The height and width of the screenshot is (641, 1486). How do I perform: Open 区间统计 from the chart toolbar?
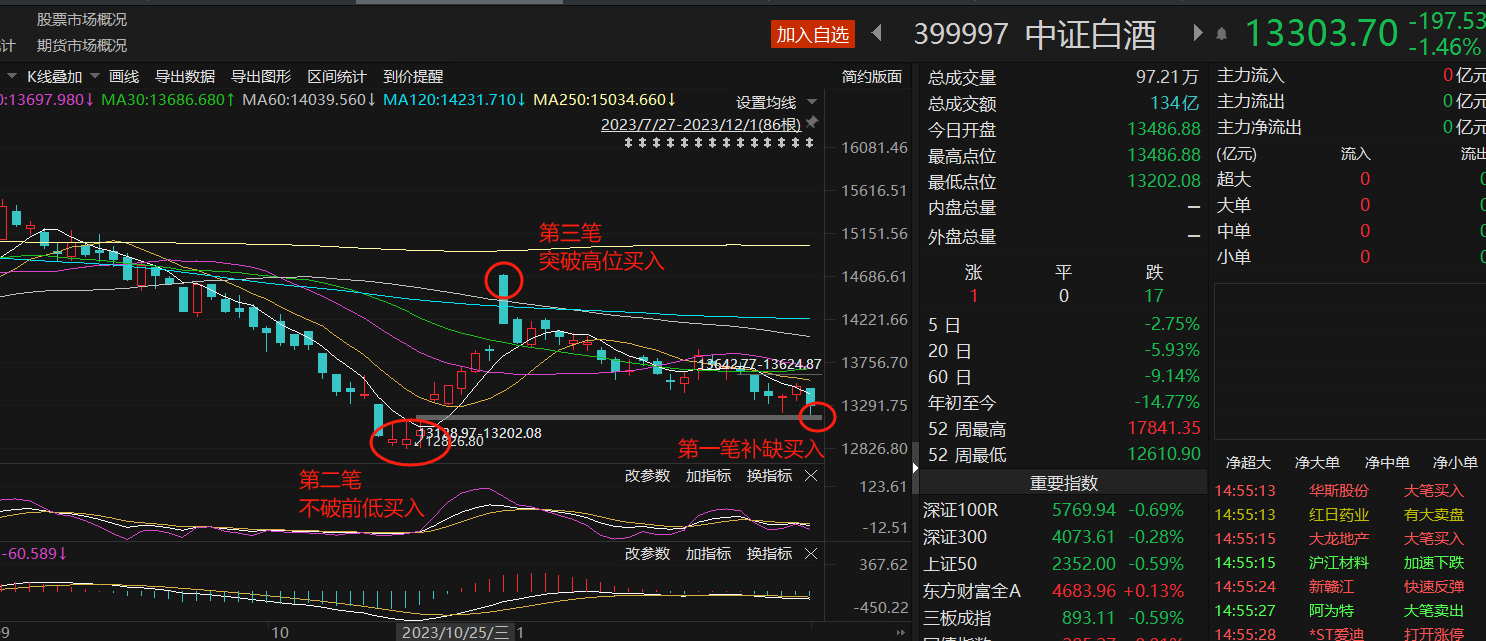(337, 76)
